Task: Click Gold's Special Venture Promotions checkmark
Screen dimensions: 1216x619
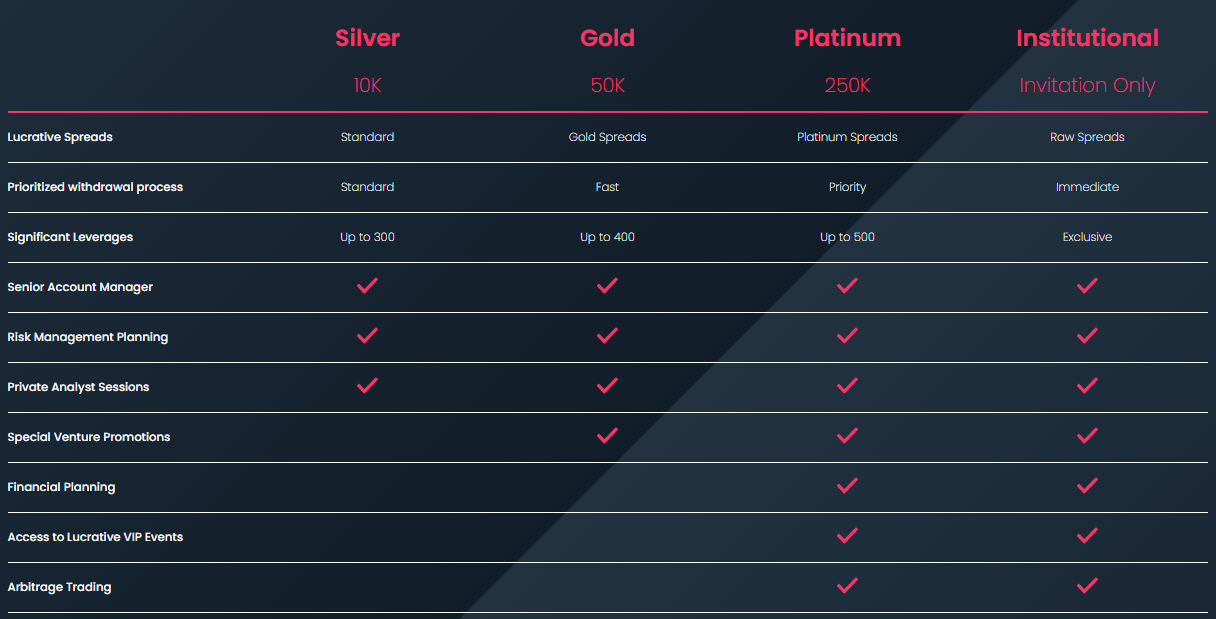Action: [607, 436]
